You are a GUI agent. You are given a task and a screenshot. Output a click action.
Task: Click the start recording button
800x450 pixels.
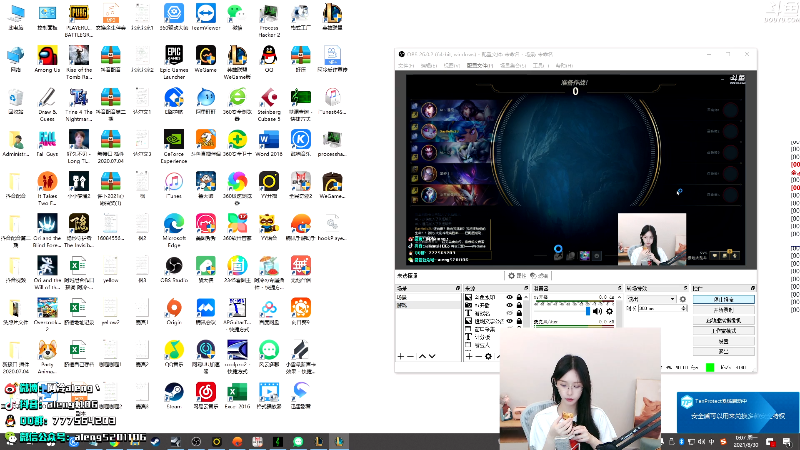(723, 310)
